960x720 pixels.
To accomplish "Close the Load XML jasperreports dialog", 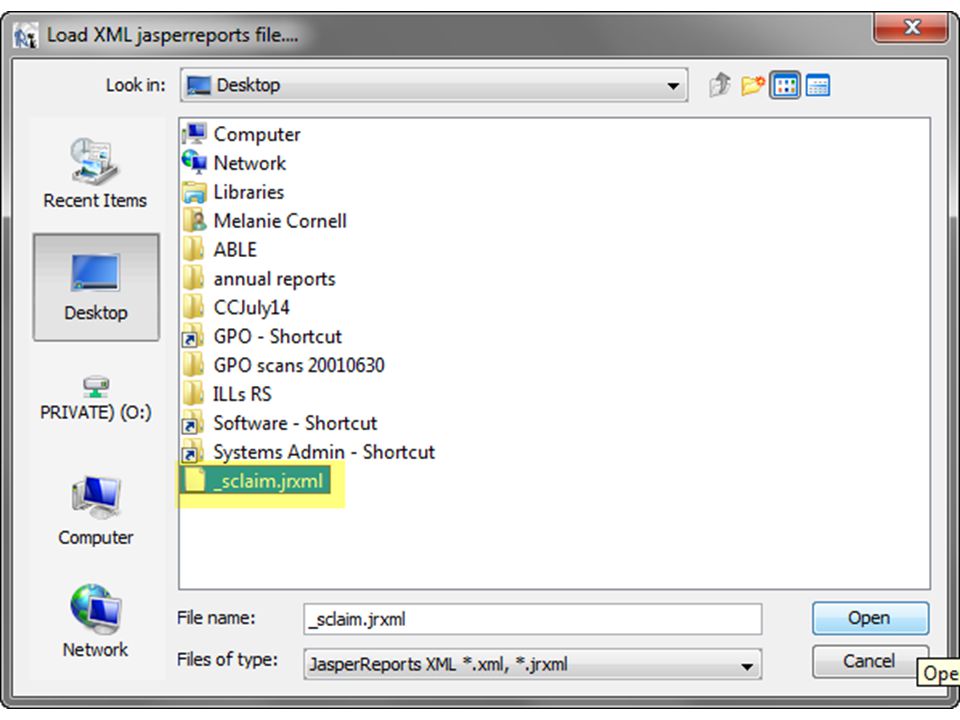I will (912, 28).
